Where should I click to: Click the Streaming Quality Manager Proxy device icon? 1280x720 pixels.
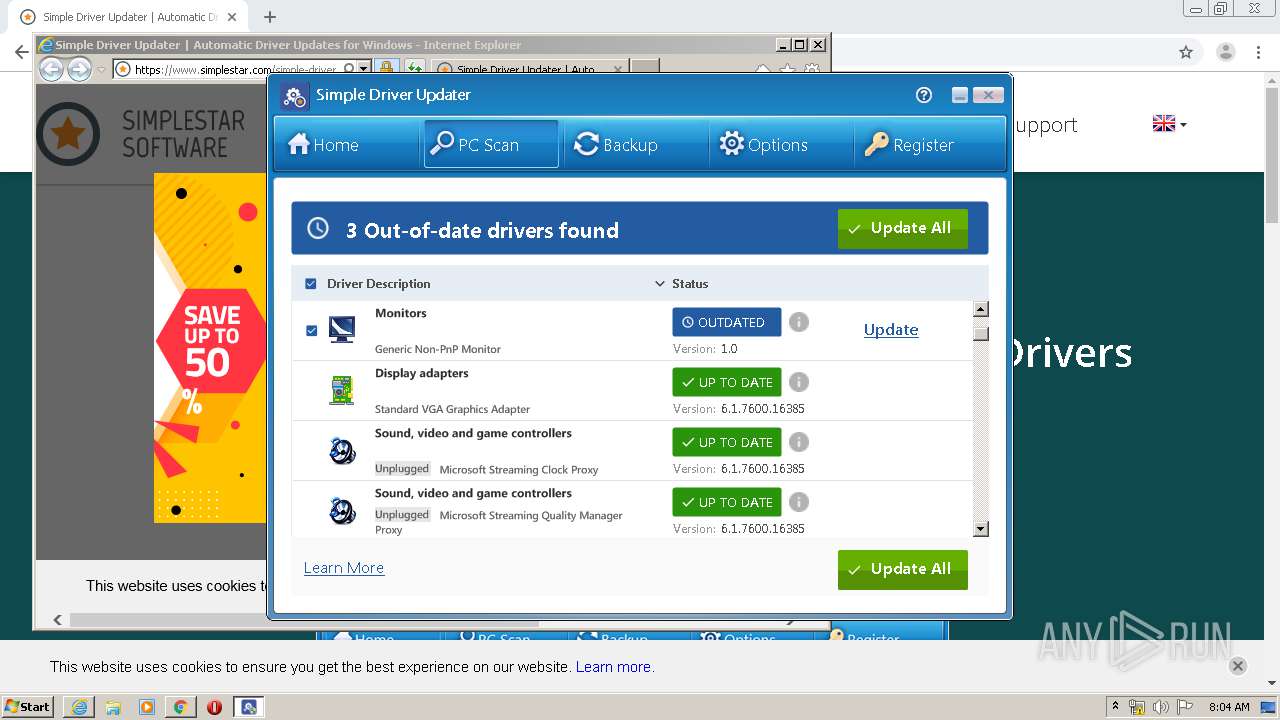pos(342,511)
